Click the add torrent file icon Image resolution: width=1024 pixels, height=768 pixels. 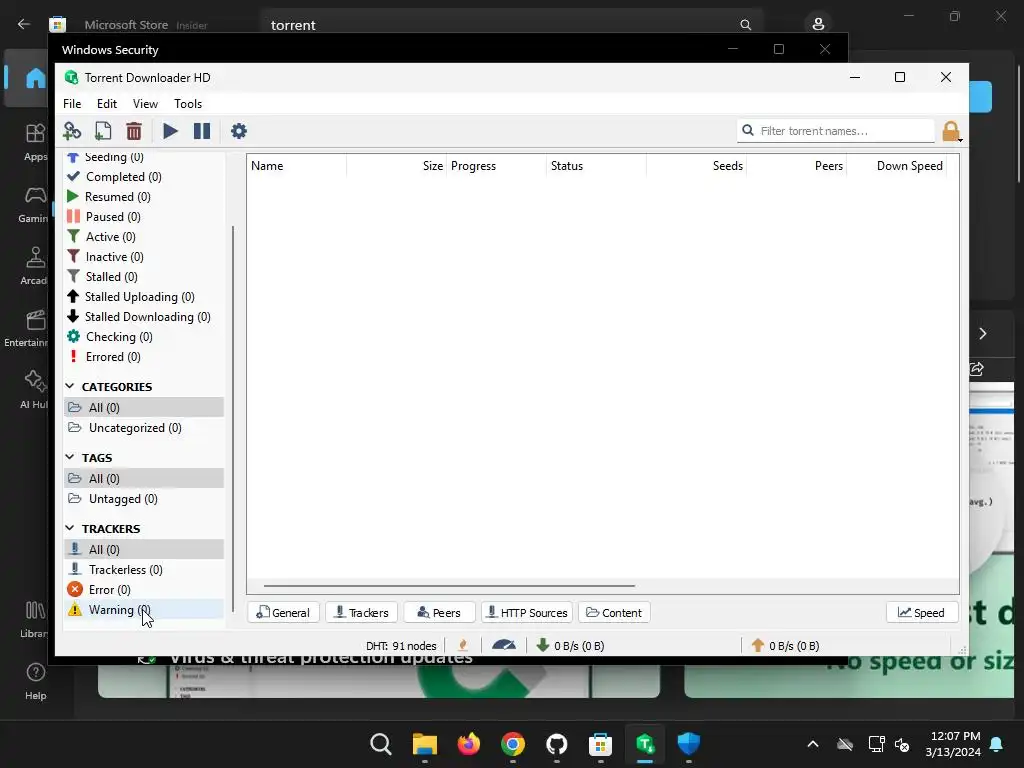[x=103, y=131]
